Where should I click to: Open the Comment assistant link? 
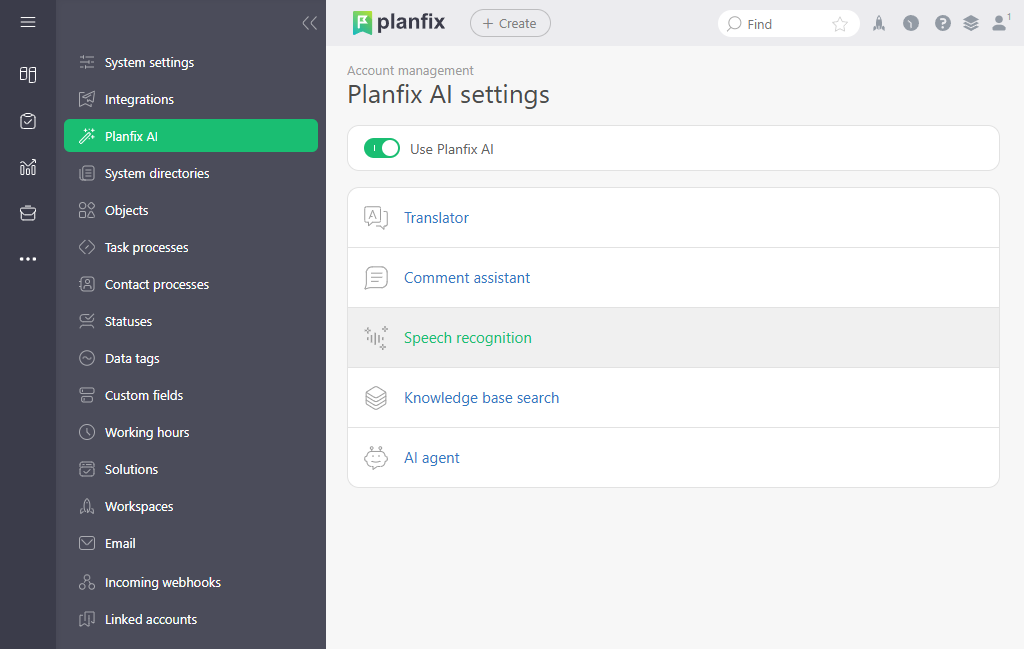click(x=467, y=278)
